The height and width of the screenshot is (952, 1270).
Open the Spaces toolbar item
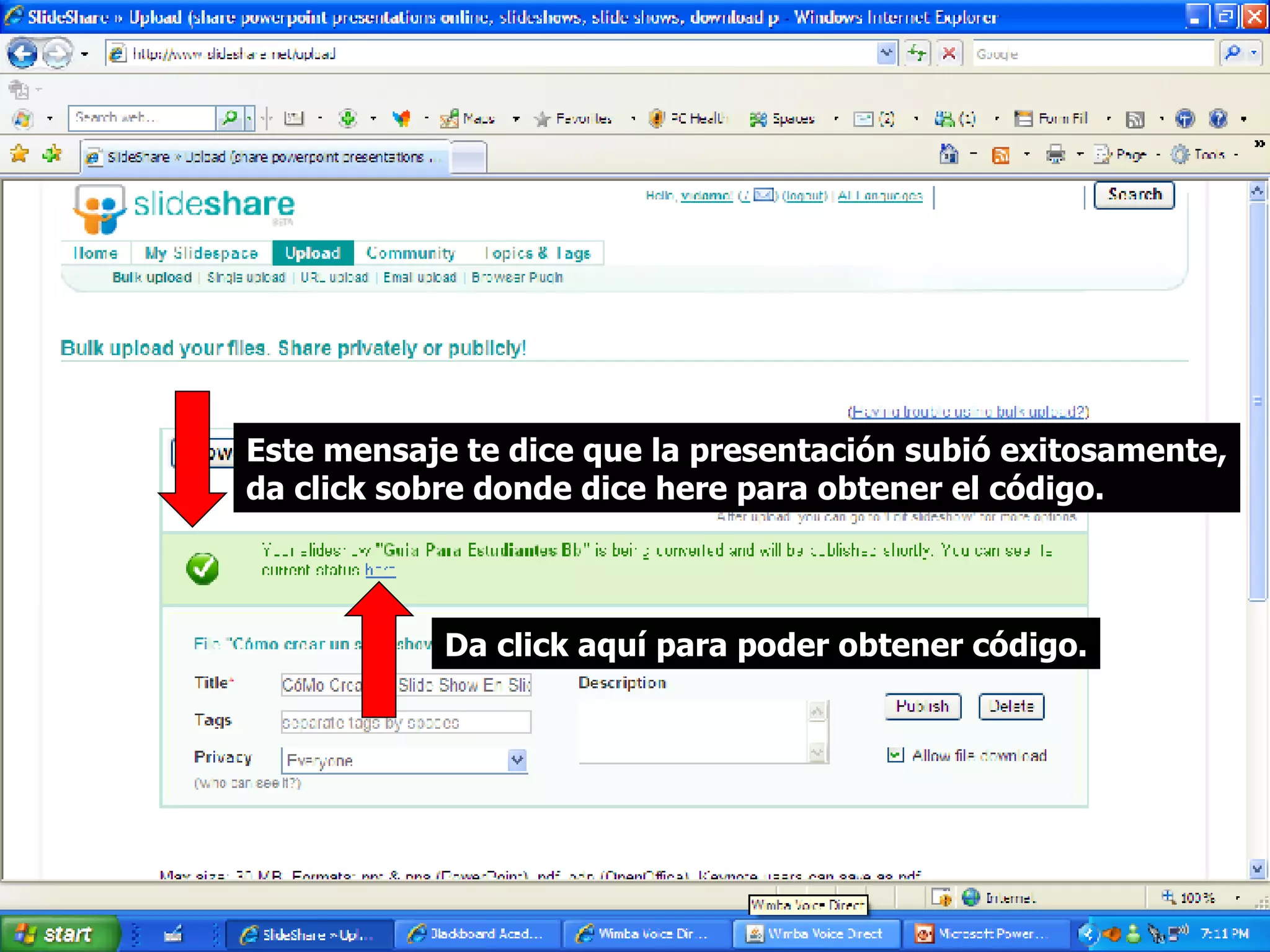tap(781, 118)
